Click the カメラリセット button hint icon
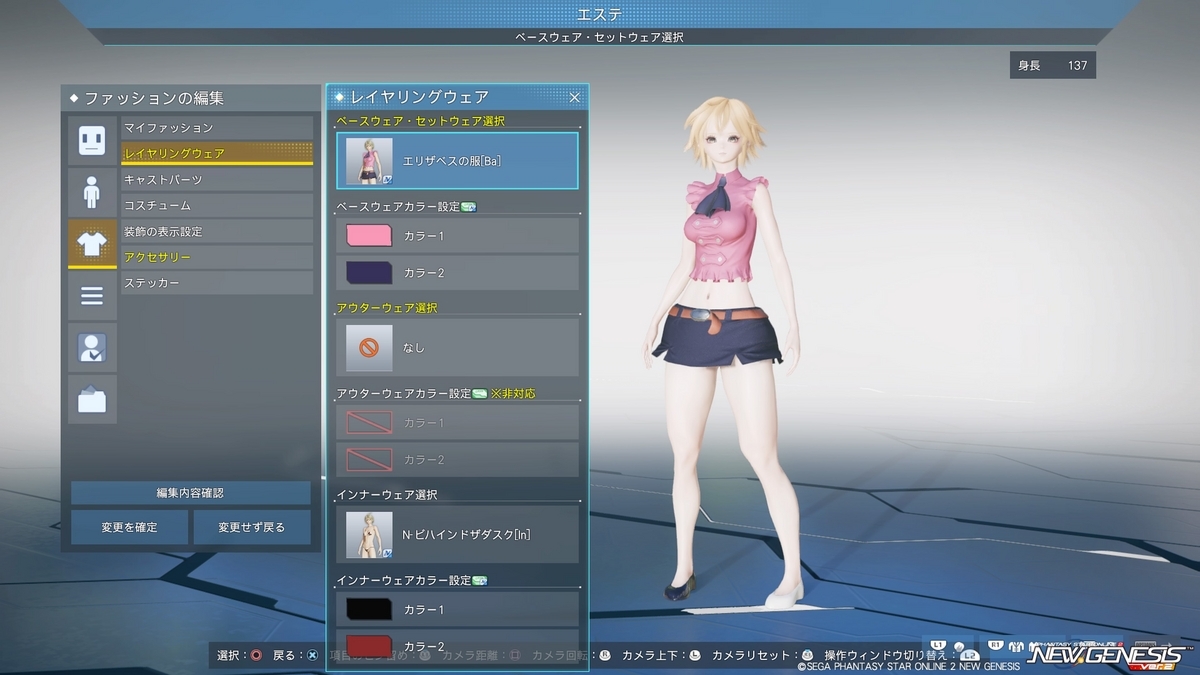Screen dimensions: 1200x675 click(808, 656)
